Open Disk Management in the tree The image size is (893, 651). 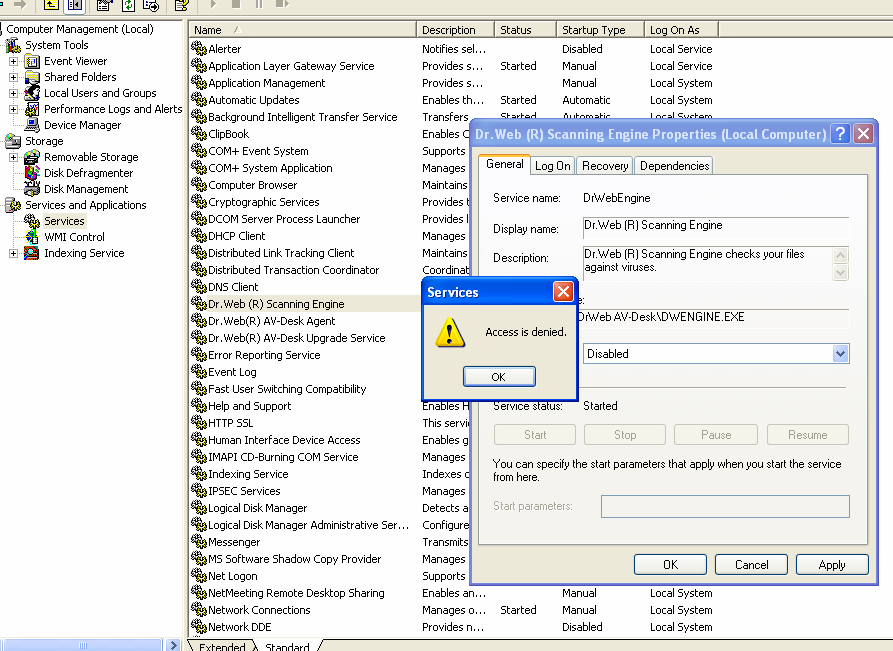pyautogui.click(x=85, y=189)
